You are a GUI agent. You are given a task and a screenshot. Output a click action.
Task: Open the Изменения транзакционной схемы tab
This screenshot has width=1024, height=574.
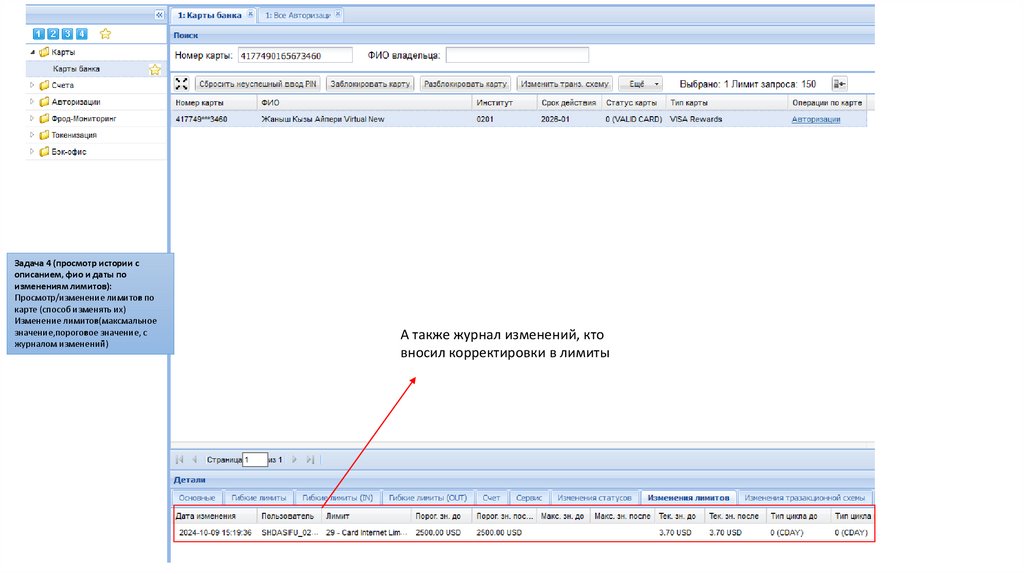pyautogui.click(x=805, y=498)
